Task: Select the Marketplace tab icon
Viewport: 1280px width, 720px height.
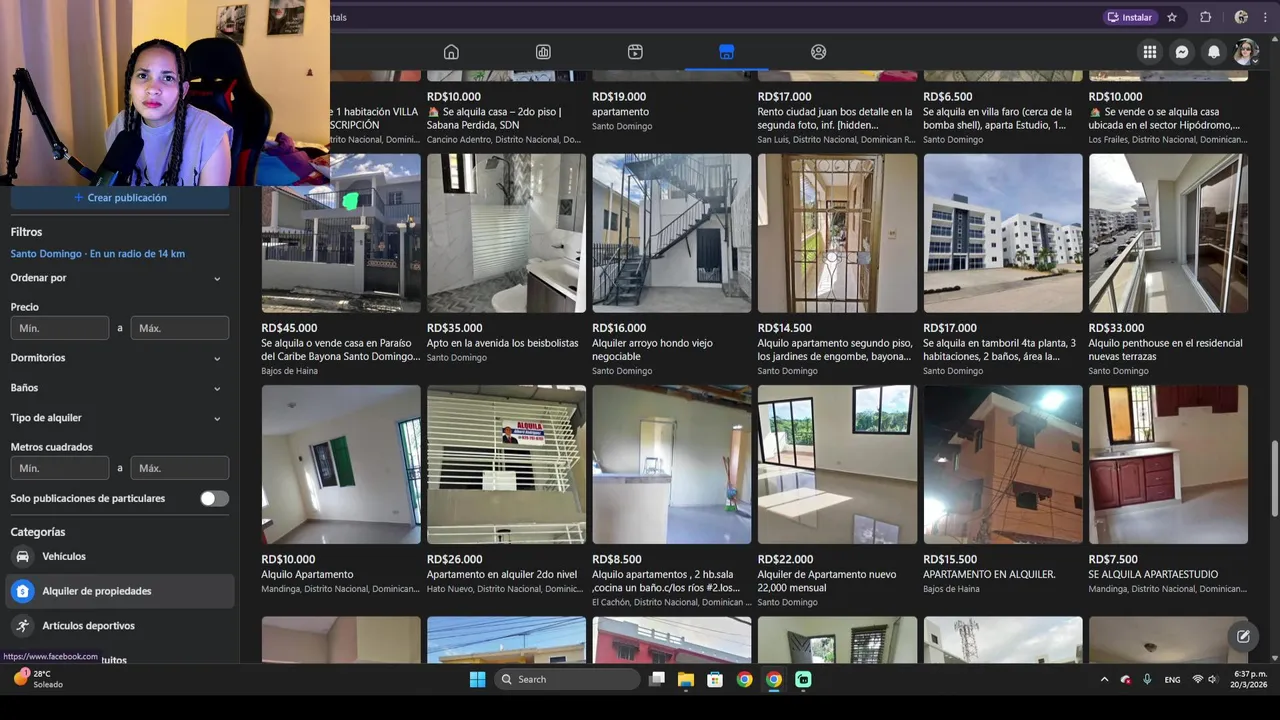Action: pos(727,52)
